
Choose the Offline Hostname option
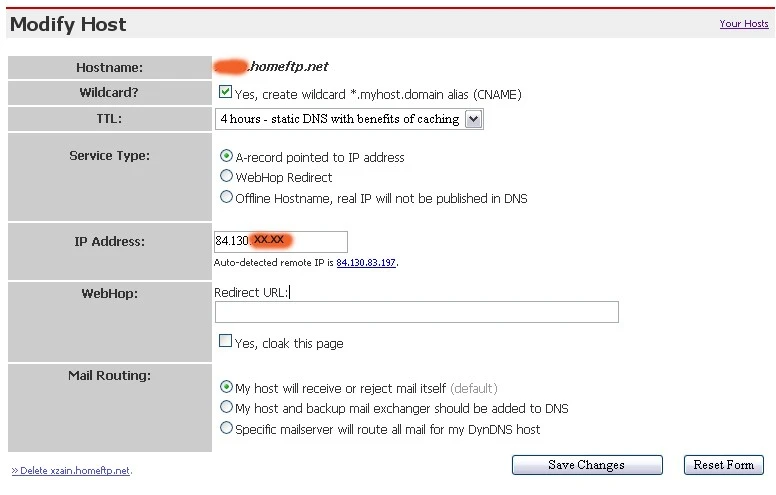tap(226, 198)
